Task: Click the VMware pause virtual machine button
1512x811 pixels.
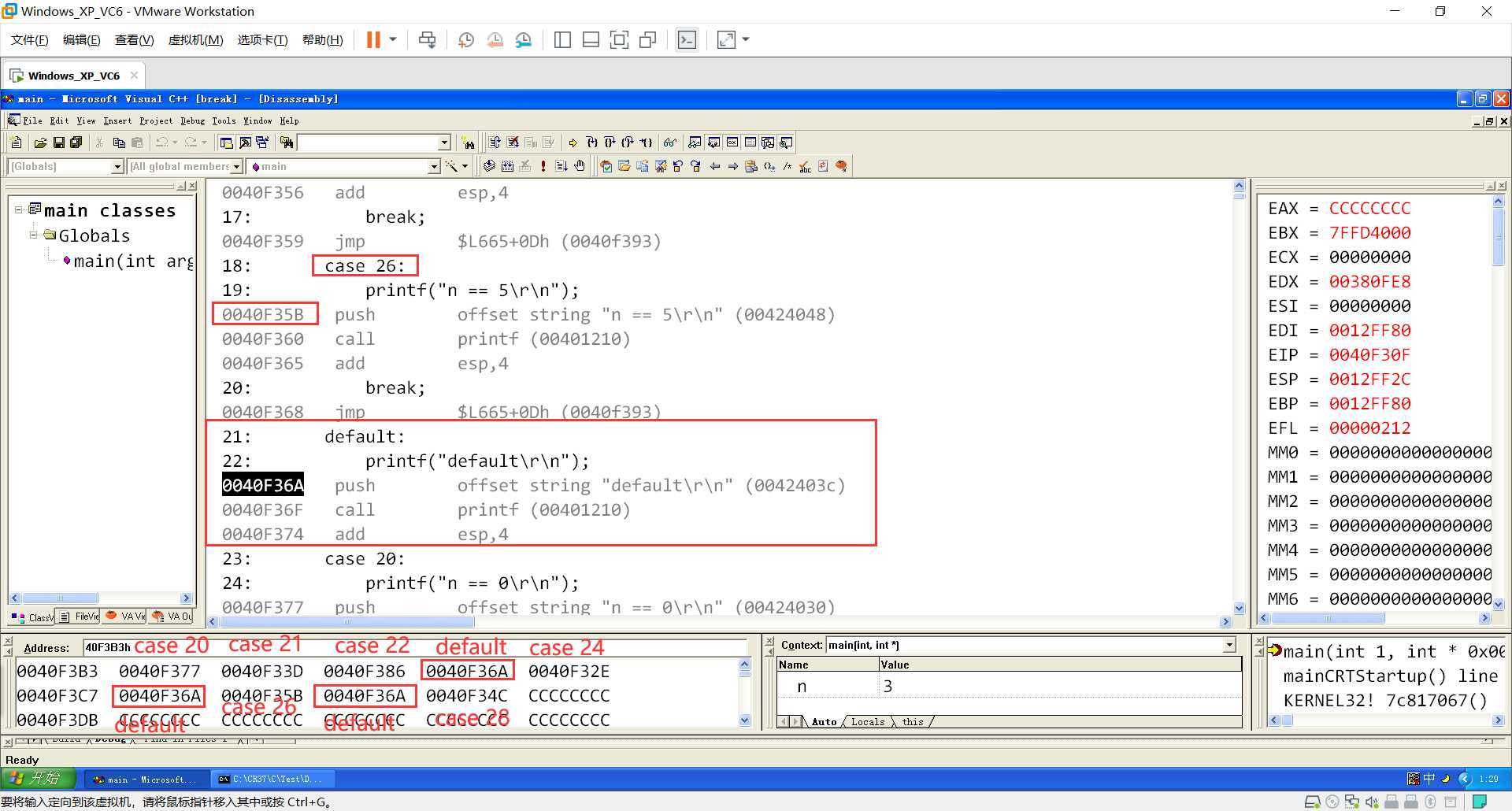Action: click(373, 39)
